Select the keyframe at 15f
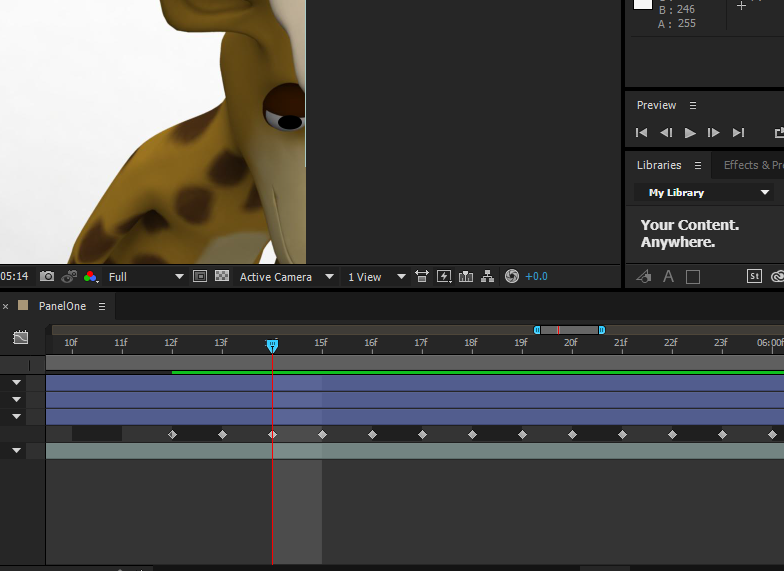The width and height of the screenshot is (784, 571). [322, 434]
